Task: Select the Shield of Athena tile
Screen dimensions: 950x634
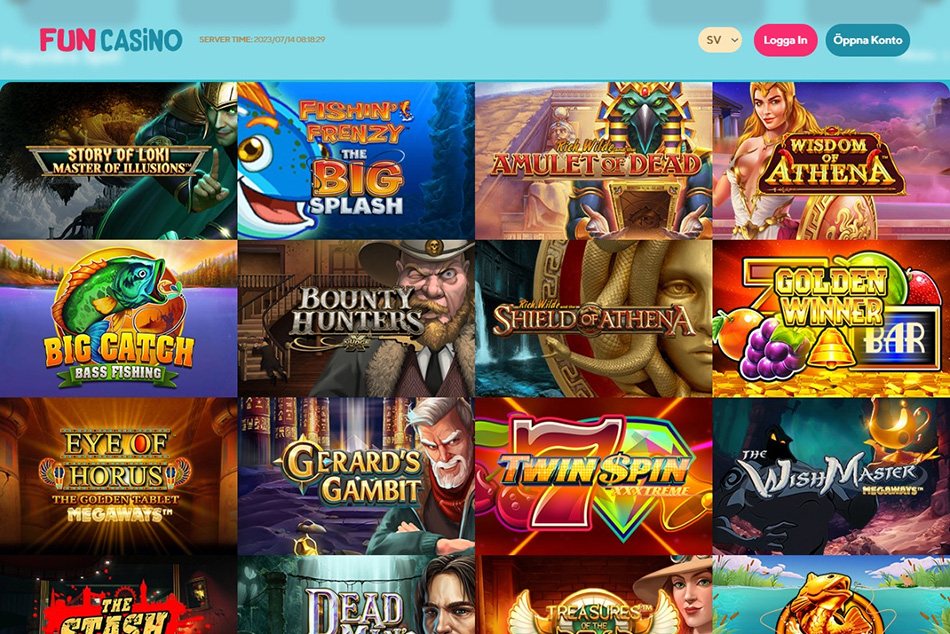Action: point(594,318)
